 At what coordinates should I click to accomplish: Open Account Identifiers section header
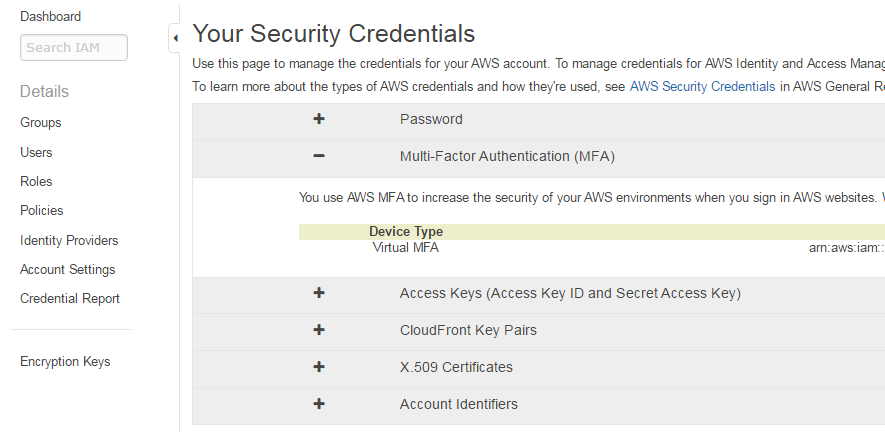coord(538,406)
